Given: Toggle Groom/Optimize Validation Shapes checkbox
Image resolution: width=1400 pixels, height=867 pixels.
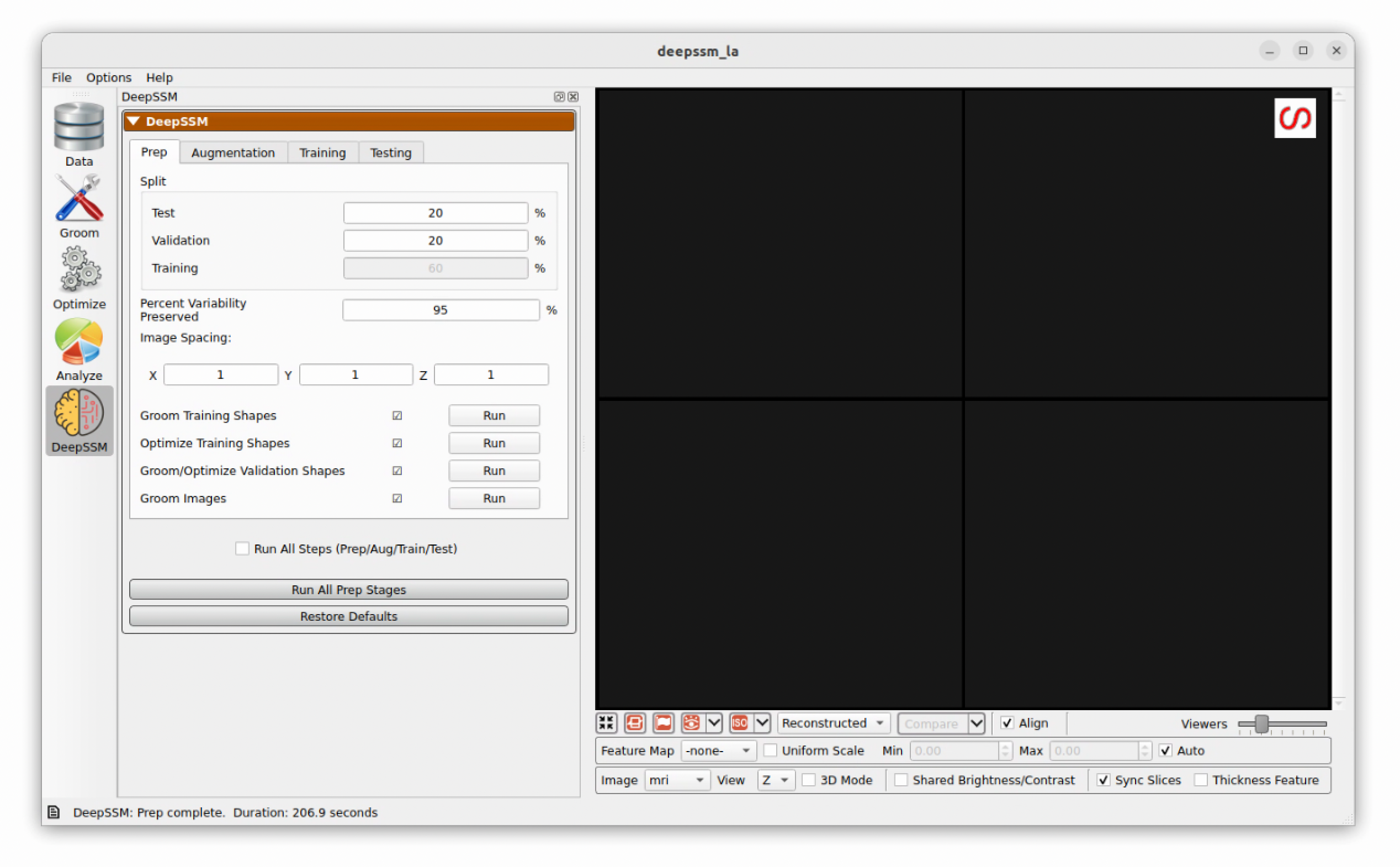Looking at the screenshot, I should pyautogui.click(x=397, y=470).
